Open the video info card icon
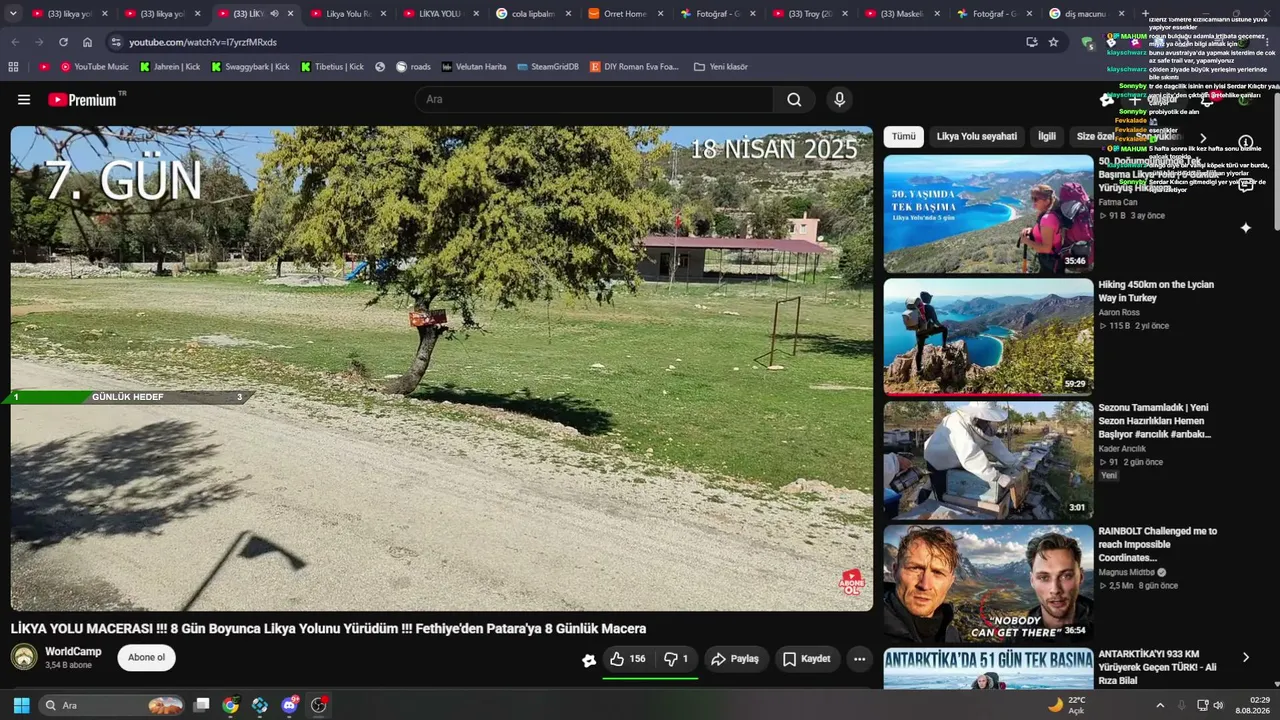This screenshot has width=1280, height=720. (x=1245, y=142)
